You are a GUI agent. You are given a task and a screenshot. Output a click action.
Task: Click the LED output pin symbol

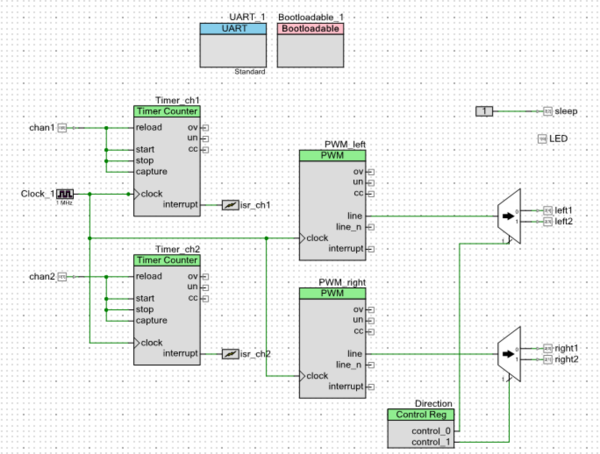[542, 139]
